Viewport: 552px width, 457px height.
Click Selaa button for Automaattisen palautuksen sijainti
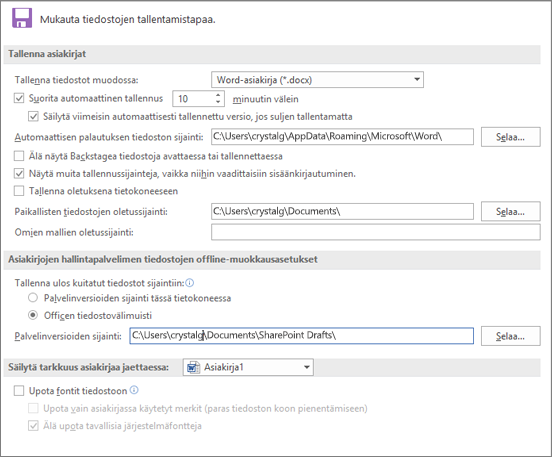pyautogui.click(x=510, y=137)
